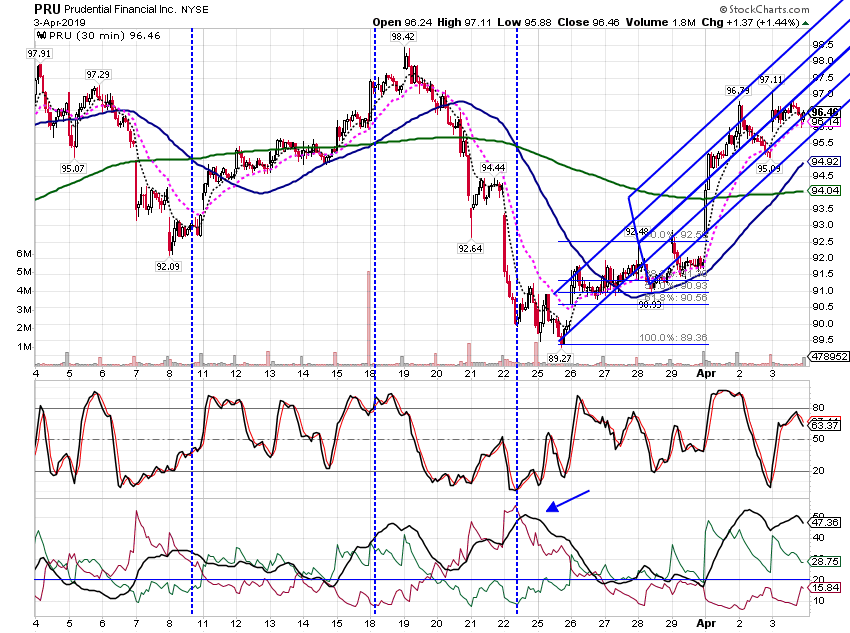This screenshot has width=850, height=633.
Task: Click the 92.64 low price label
Action: [x=470, y=249]
